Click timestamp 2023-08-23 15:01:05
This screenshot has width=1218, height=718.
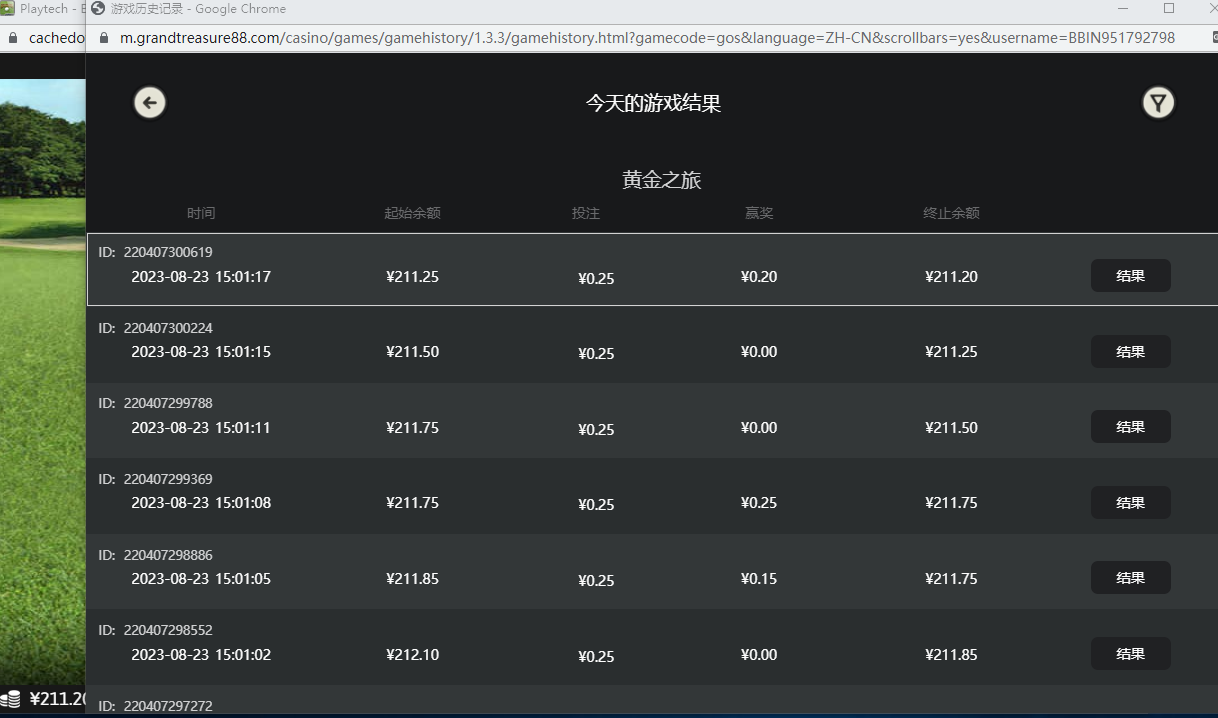[x=201, y=579]
